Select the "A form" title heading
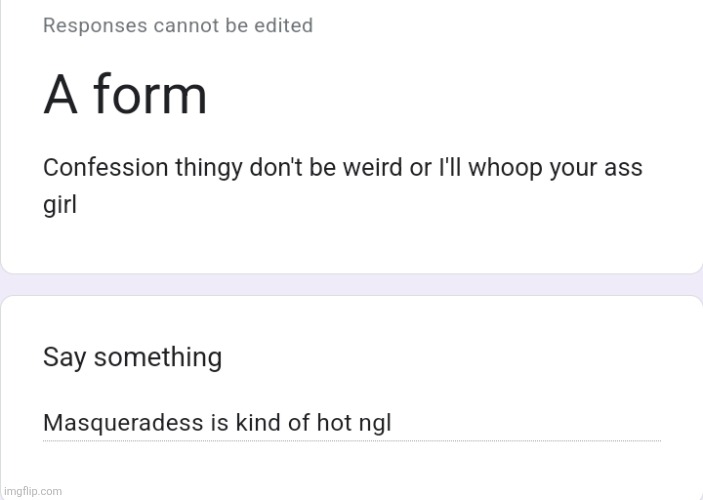 point(125,95)
